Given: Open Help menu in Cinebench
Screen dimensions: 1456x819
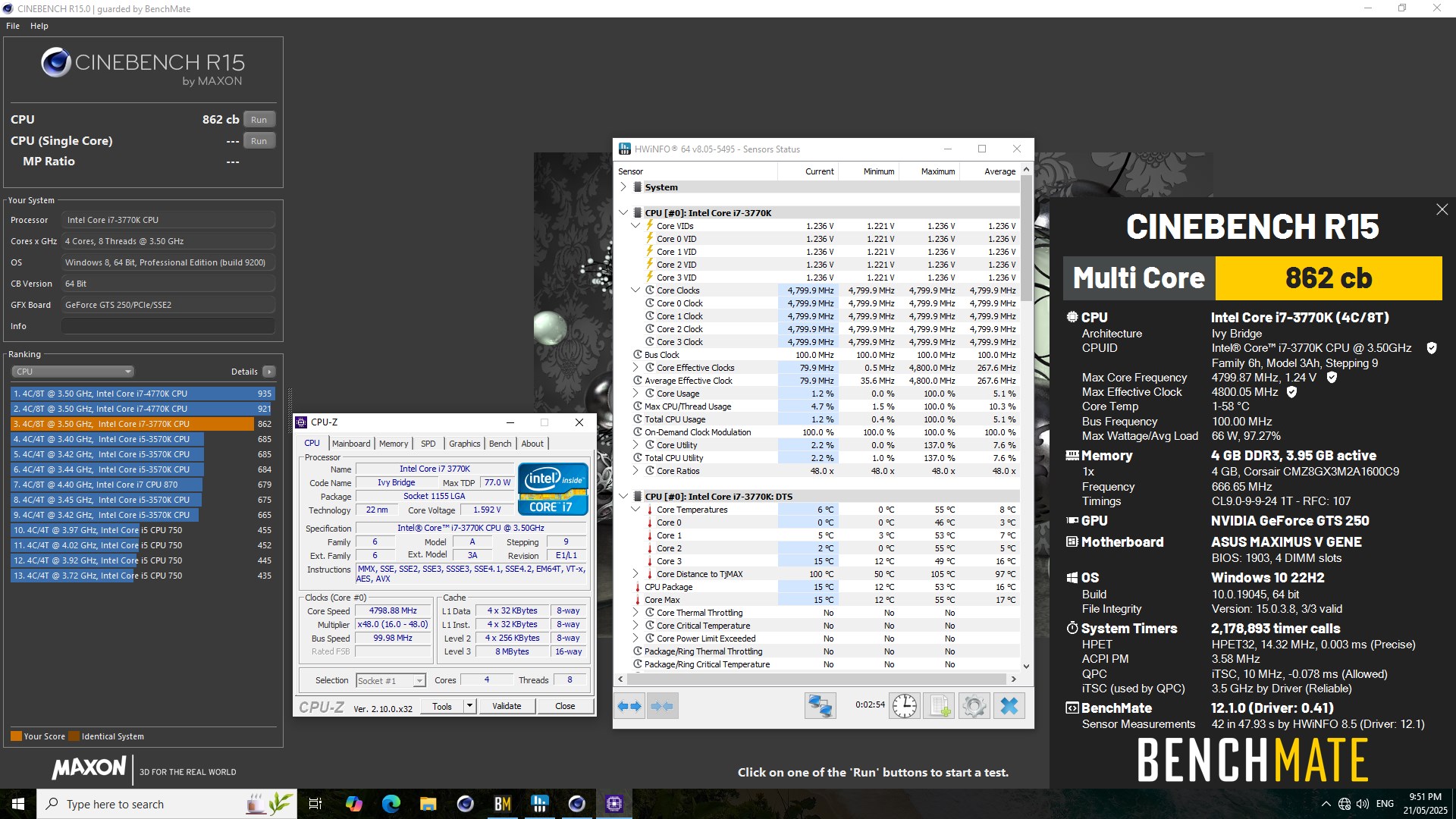Looking at the screenshot, I should [39, 26].
